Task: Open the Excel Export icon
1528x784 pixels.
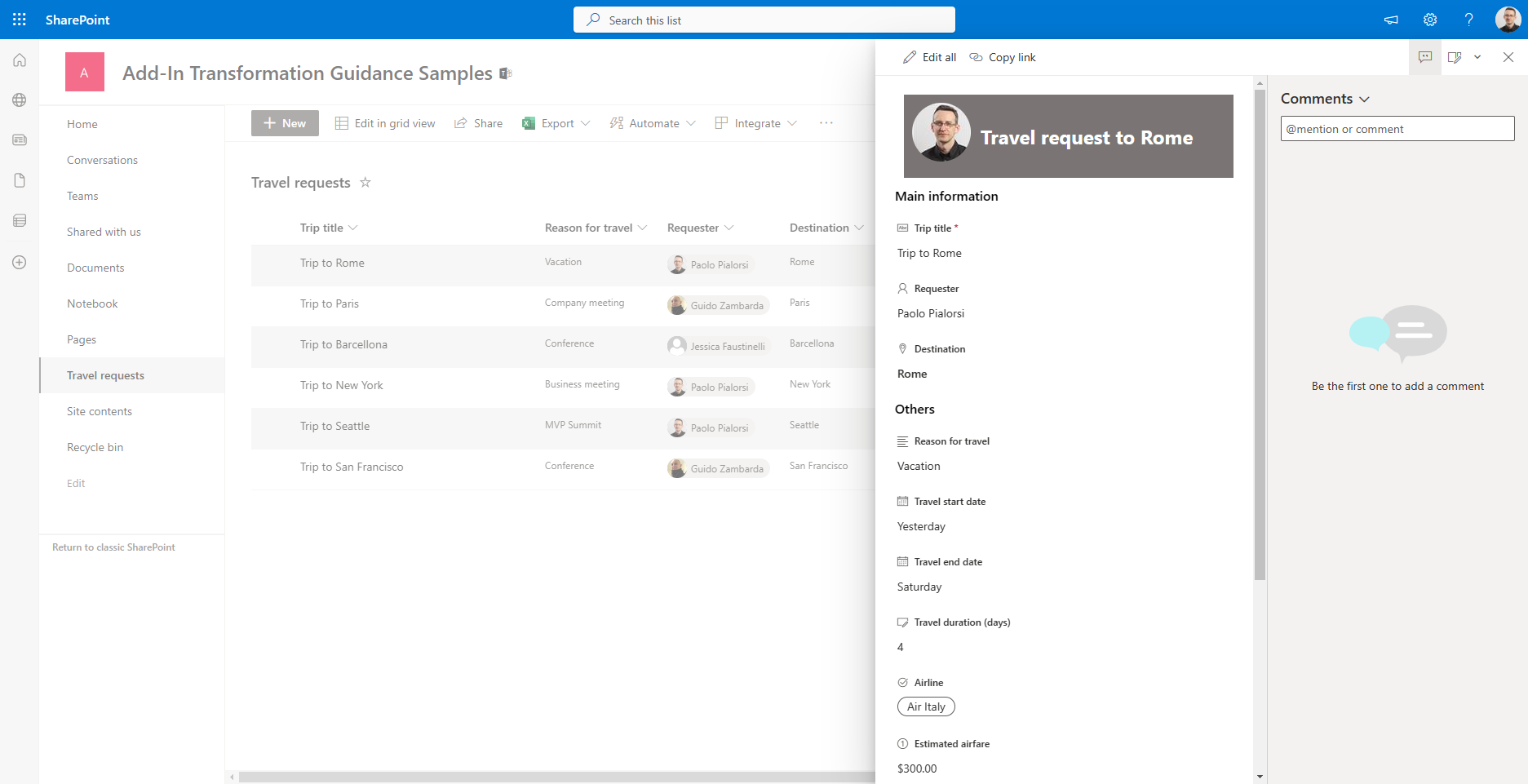Action: pos(529,122)
